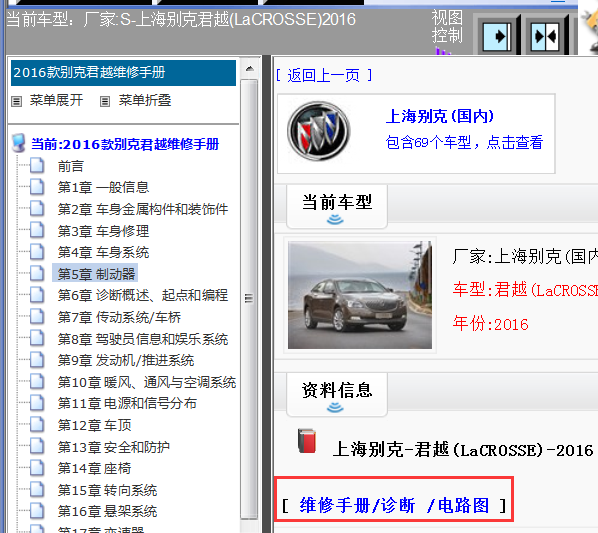Select the 当前车型 tab
Screen dimensions: 598x533
(337, 206)
